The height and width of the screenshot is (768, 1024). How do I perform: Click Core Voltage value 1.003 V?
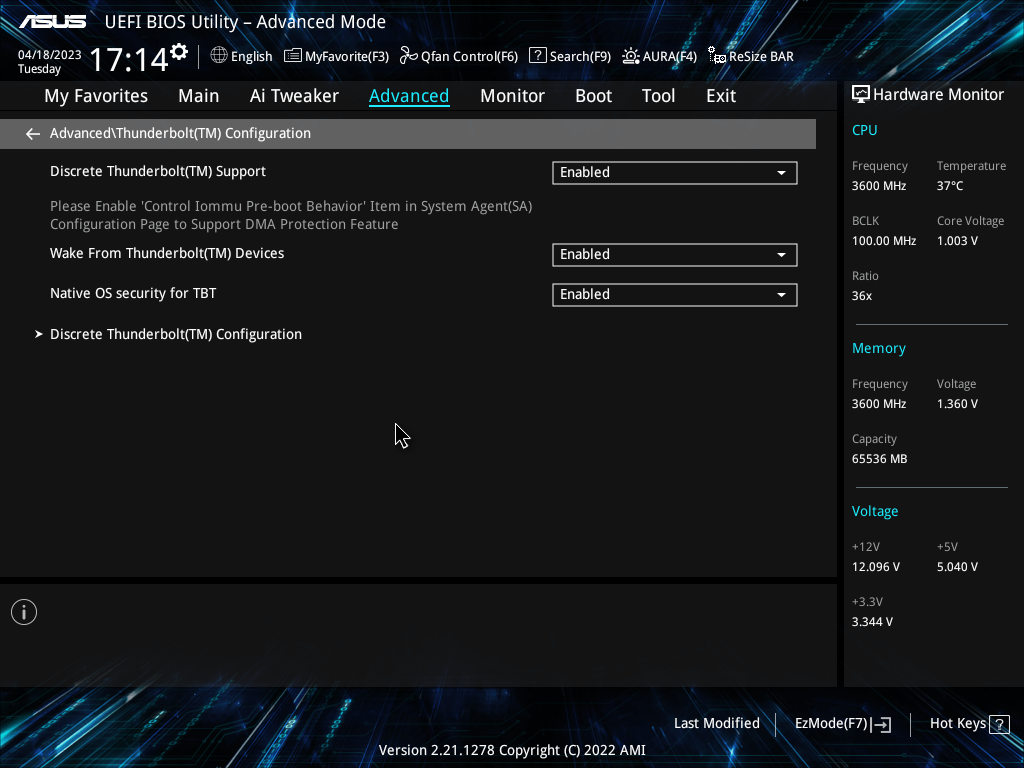[957, 241]
